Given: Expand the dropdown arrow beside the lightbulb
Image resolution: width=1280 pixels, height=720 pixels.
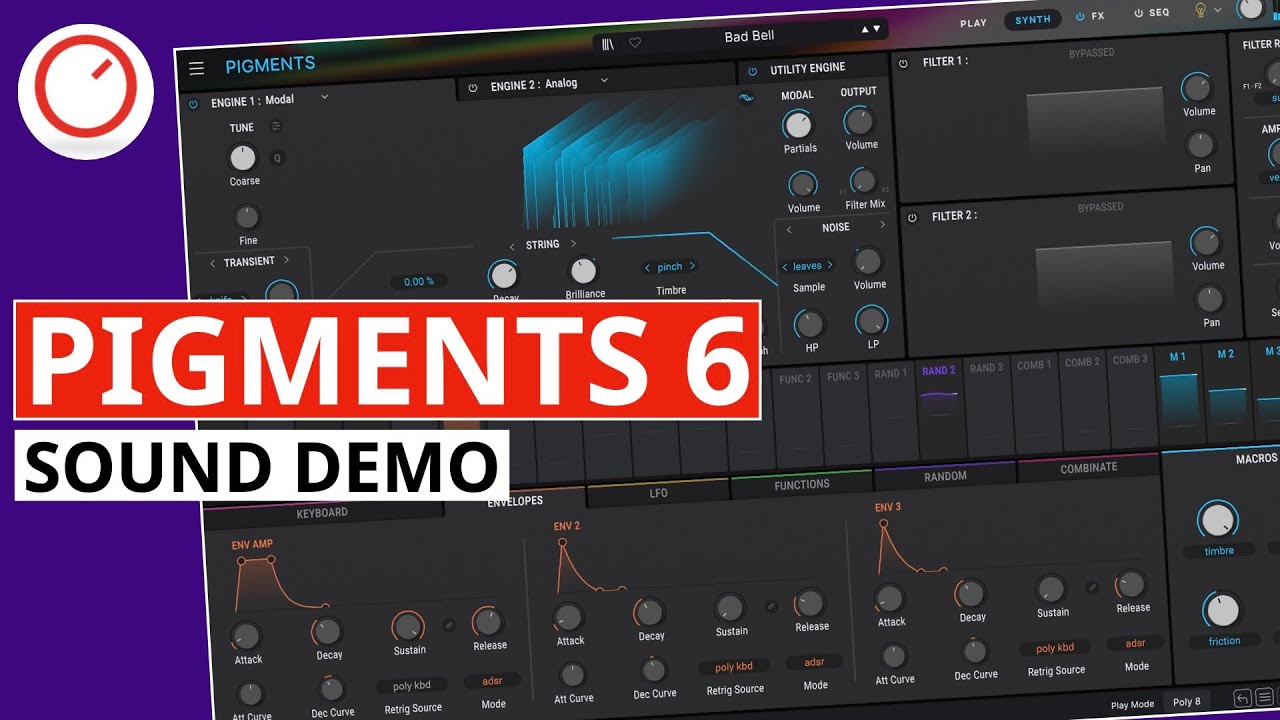Looking at the screenshot, I should [1217, 10].
